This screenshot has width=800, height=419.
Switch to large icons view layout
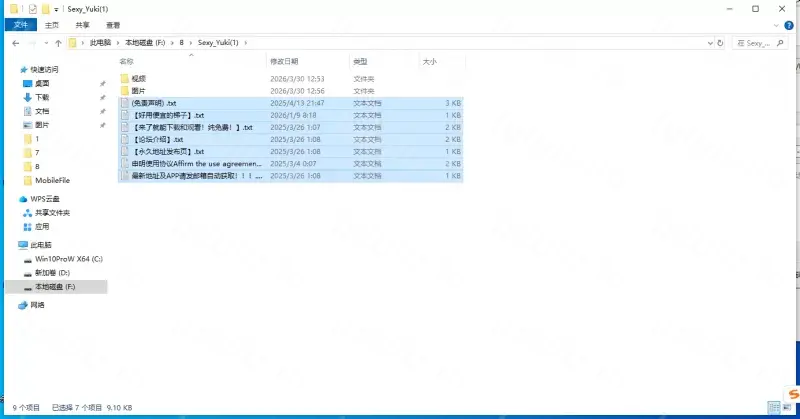[x=791, y=409]
